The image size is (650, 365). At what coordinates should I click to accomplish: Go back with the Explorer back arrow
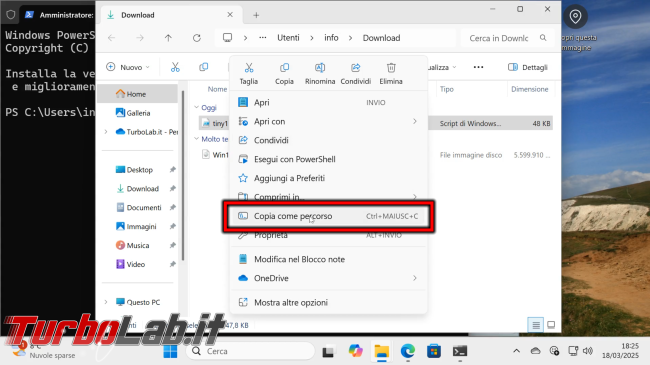pyautogui.click(x=112, y=38)
